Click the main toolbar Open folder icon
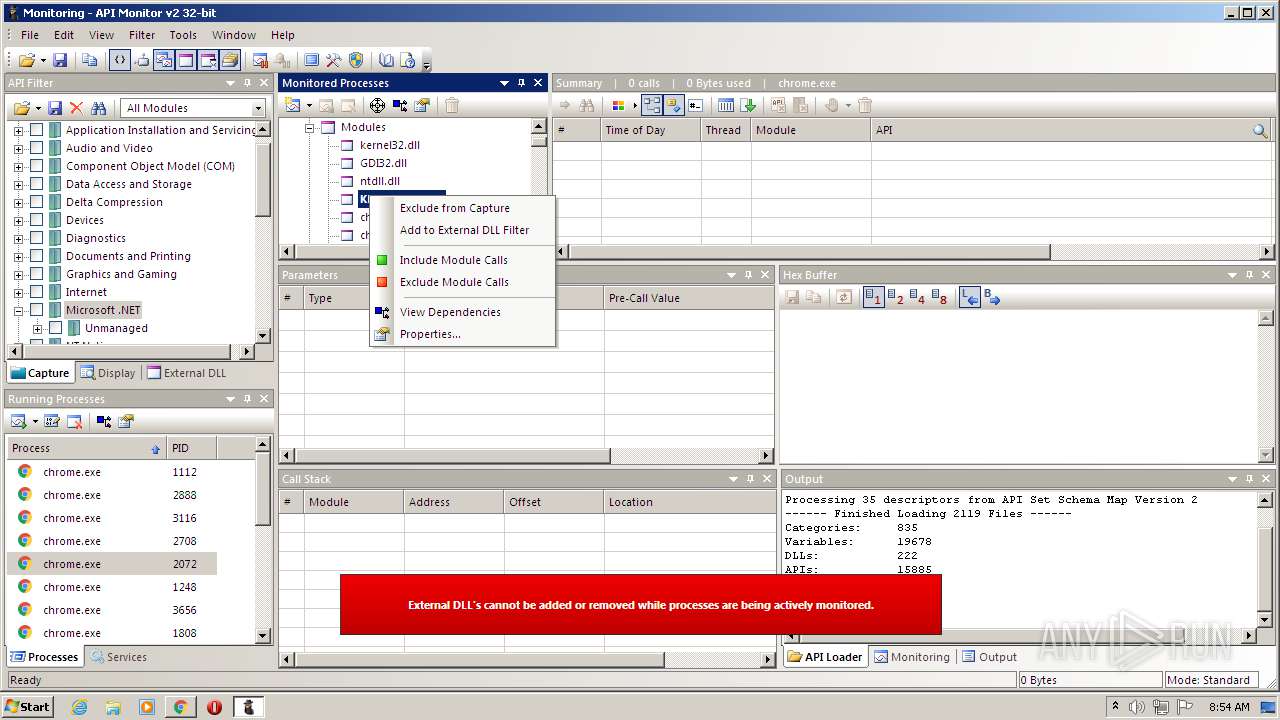 click(x=27, y=61)
